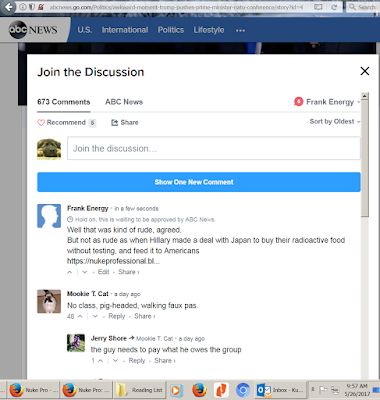Upvote Mookie T. Cat's comment
Viewport: 380px width, 400px height.
pyautogui.click(x=80, y=316)
